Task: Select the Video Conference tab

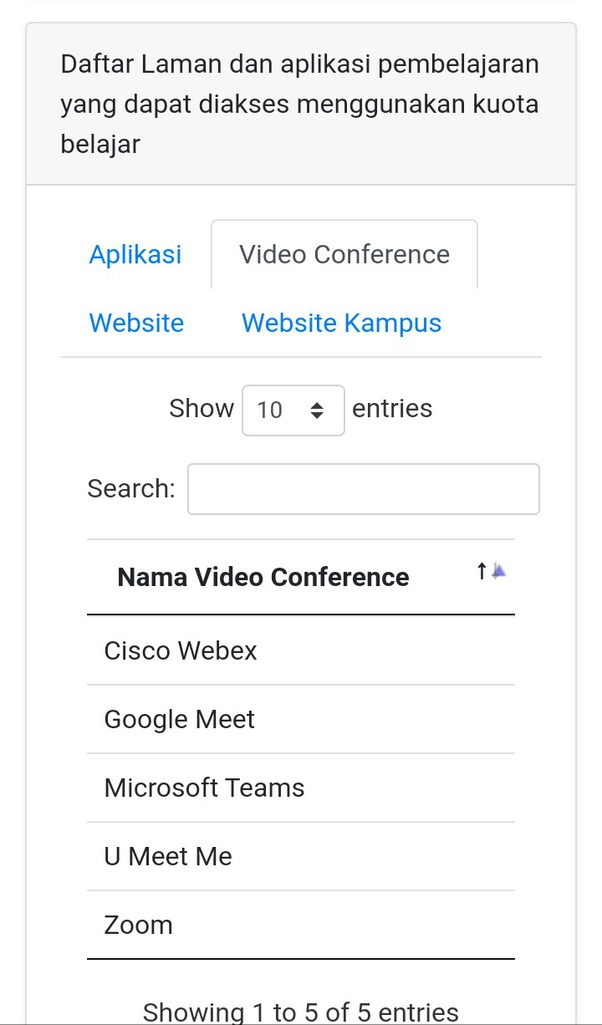Action: [344, 254]
